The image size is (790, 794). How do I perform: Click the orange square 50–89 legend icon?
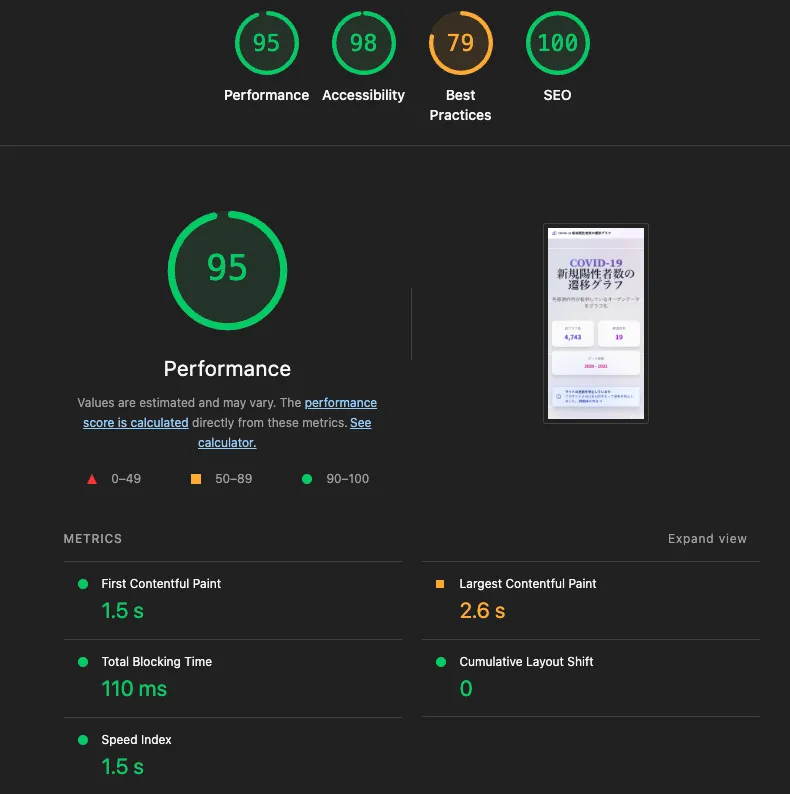click(x=196, y=479)
